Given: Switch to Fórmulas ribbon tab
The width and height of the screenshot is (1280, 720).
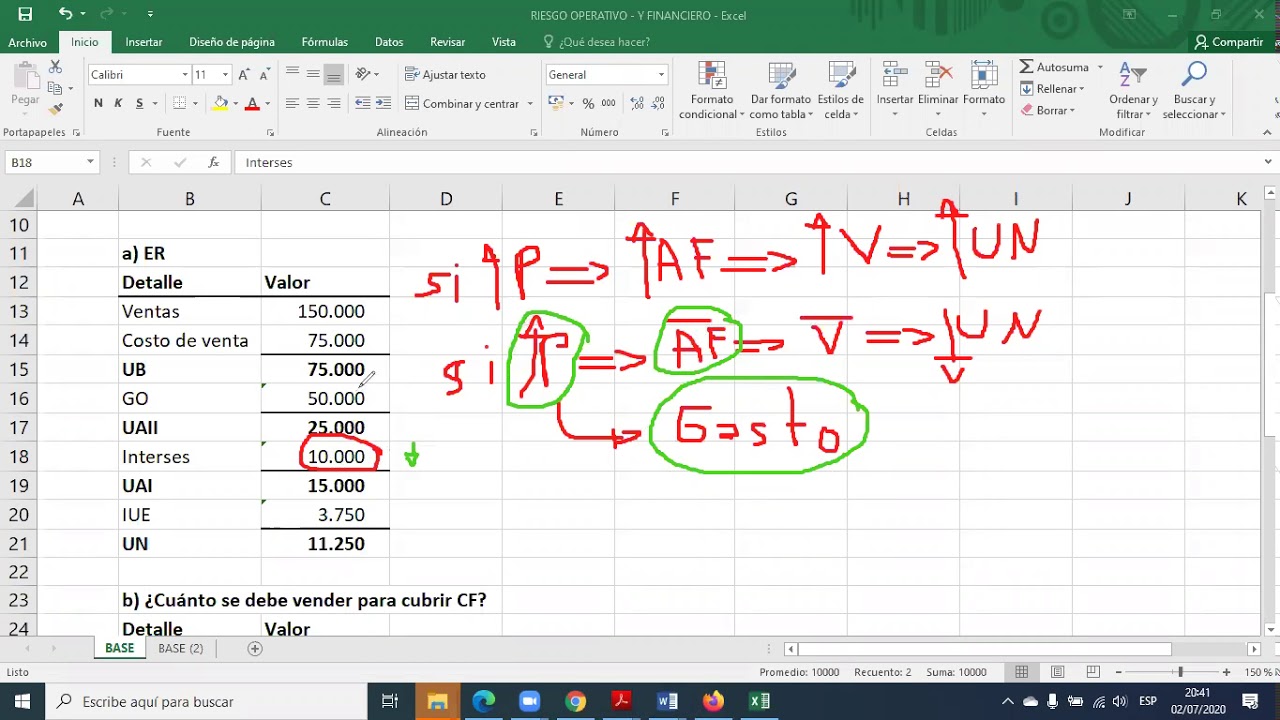Looking at the screenshot, I should click(325, 42).
